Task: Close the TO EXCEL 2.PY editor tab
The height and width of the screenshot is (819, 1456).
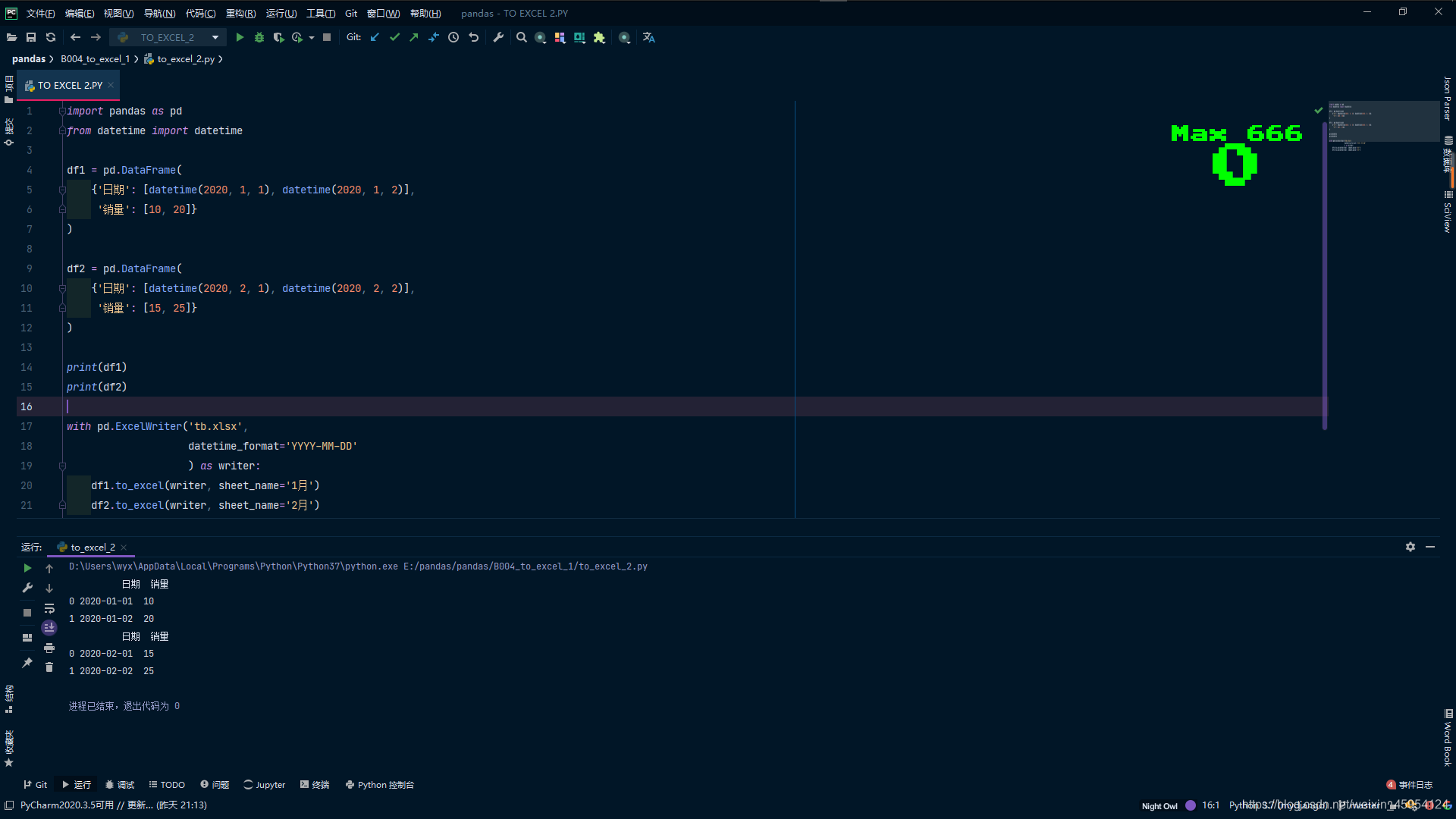Action: (x=111, y=85)
